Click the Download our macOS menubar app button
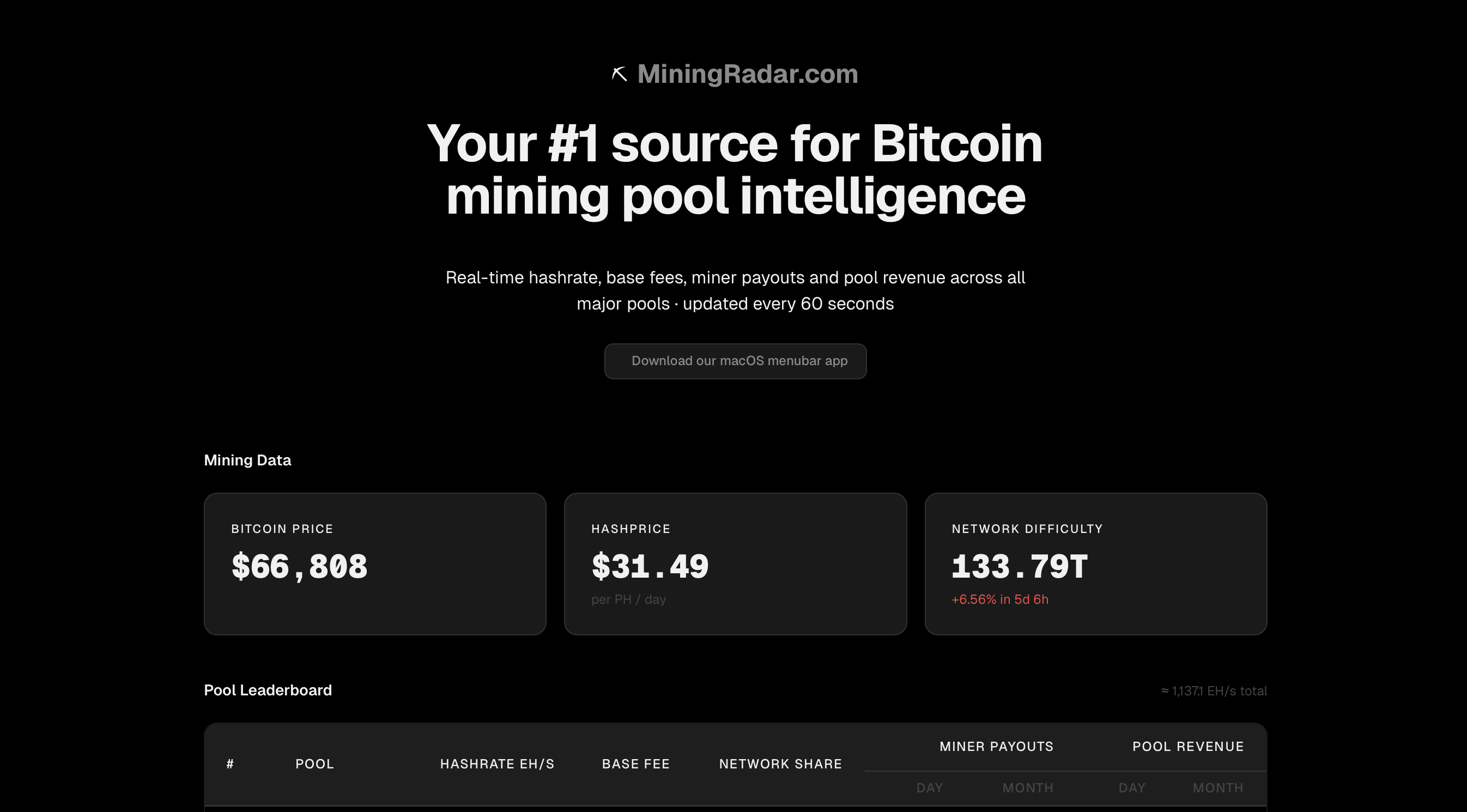The width and height of the screenshot is (1467, 812). coord(735,361)
